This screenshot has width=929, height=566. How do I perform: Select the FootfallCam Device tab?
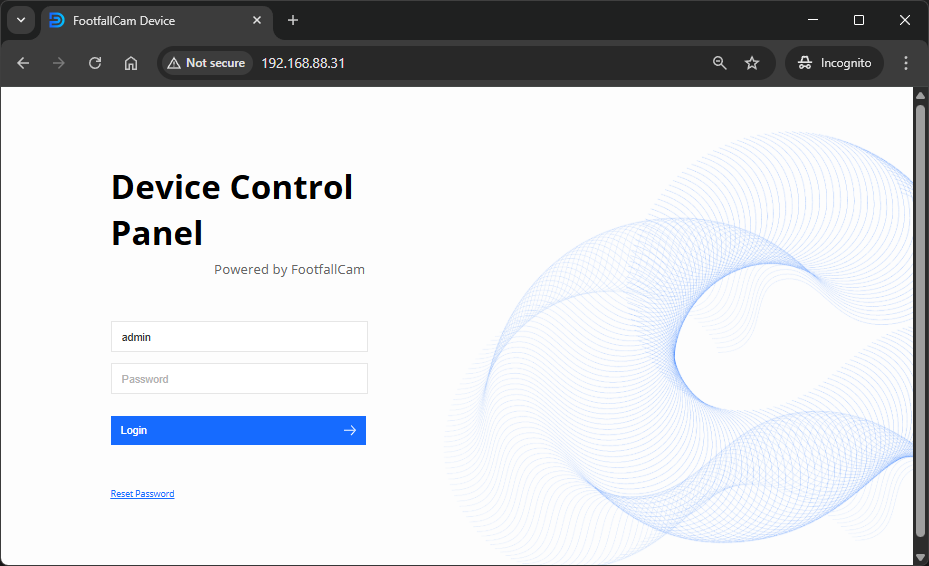point(140,20)
